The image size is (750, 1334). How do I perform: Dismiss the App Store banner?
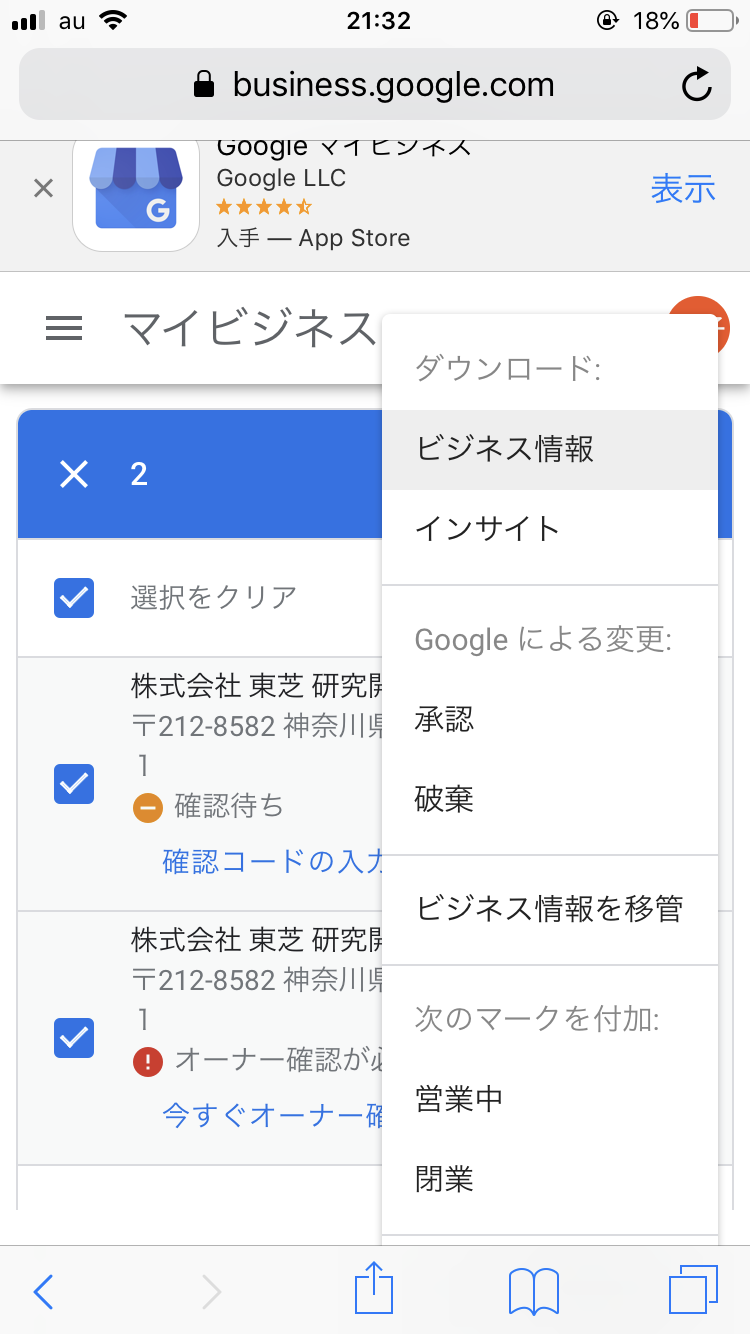[43, 188]
